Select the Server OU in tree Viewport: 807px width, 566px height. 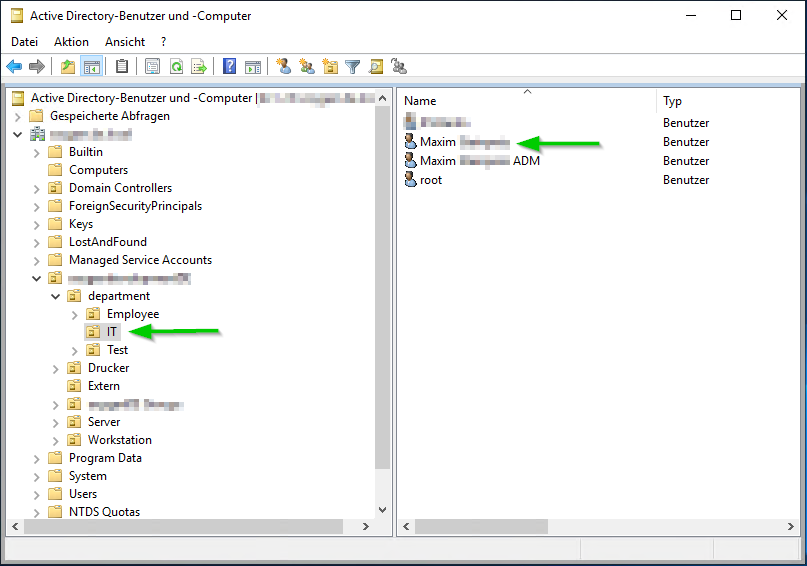point(104,422)
